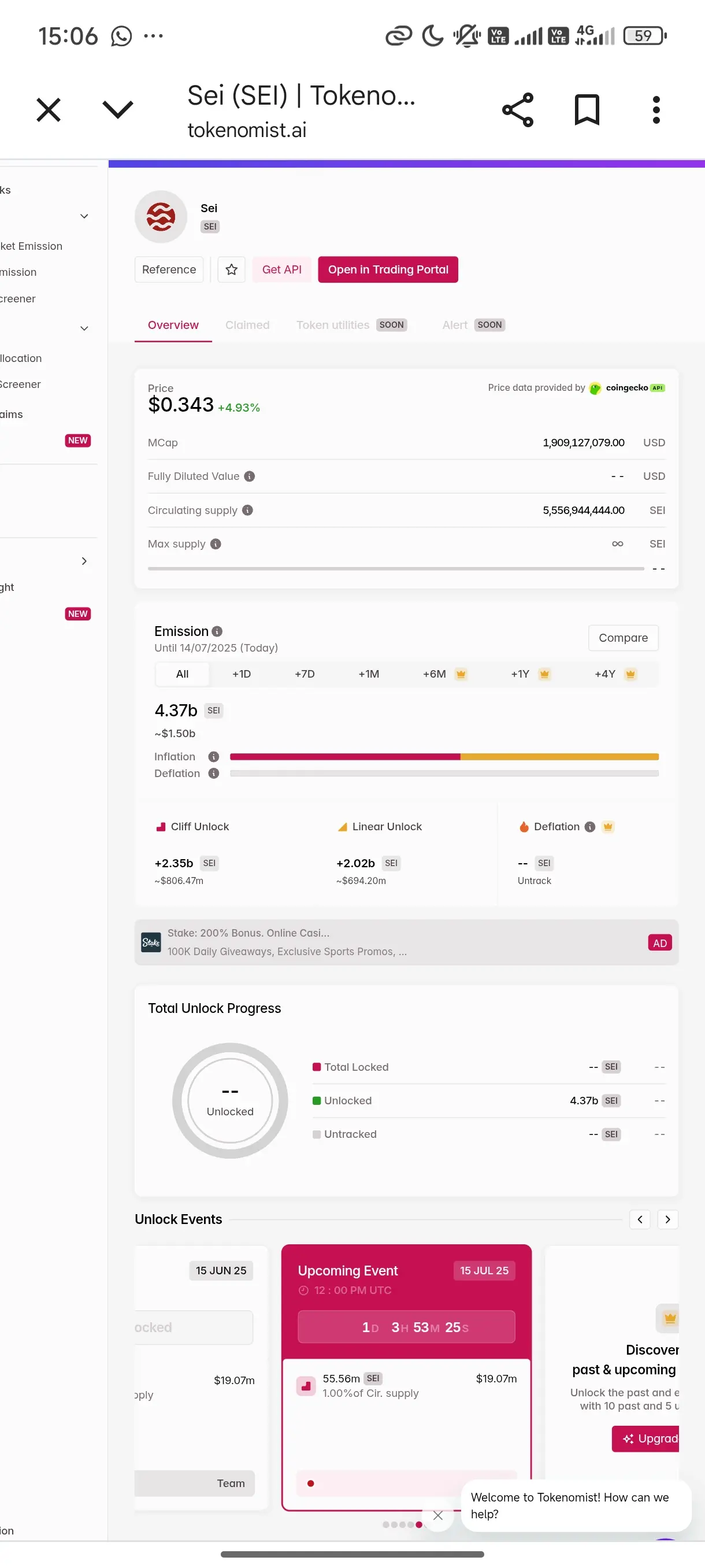
Task: Click the Sei token logo
Action: coord(161,217)
